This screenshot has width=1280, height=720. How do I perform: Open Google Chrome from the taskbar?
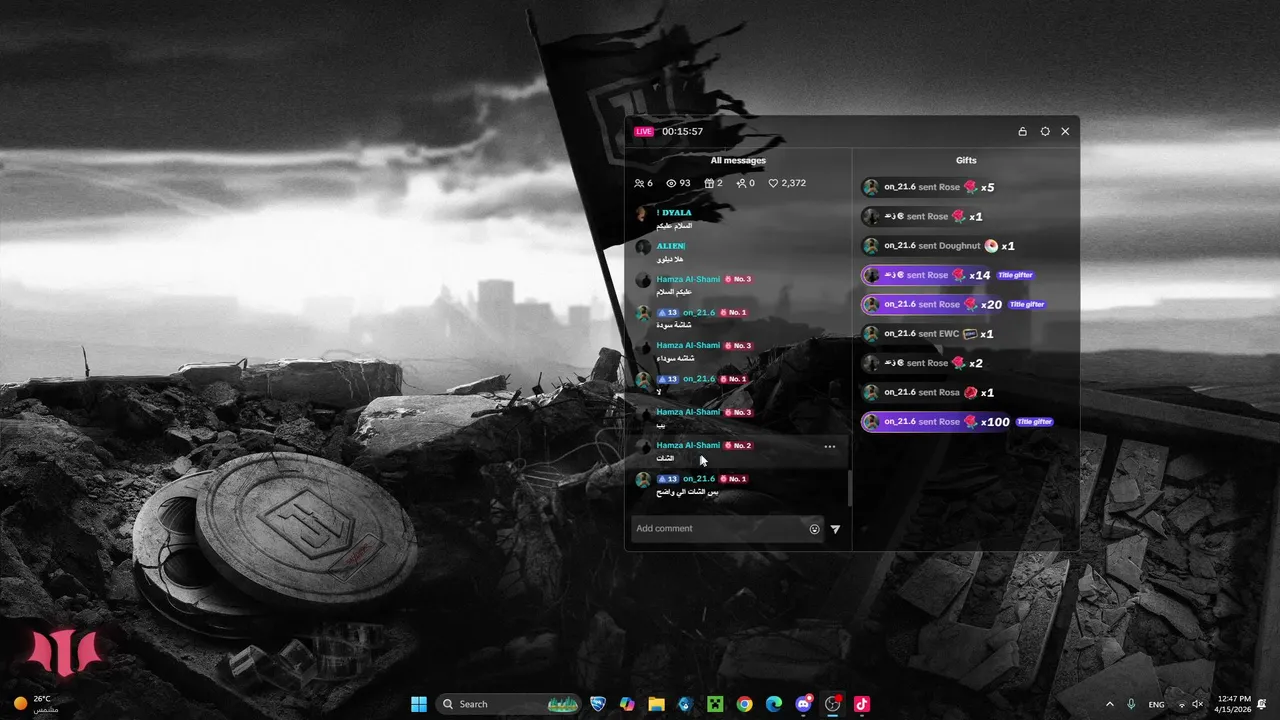click(744, 704)
